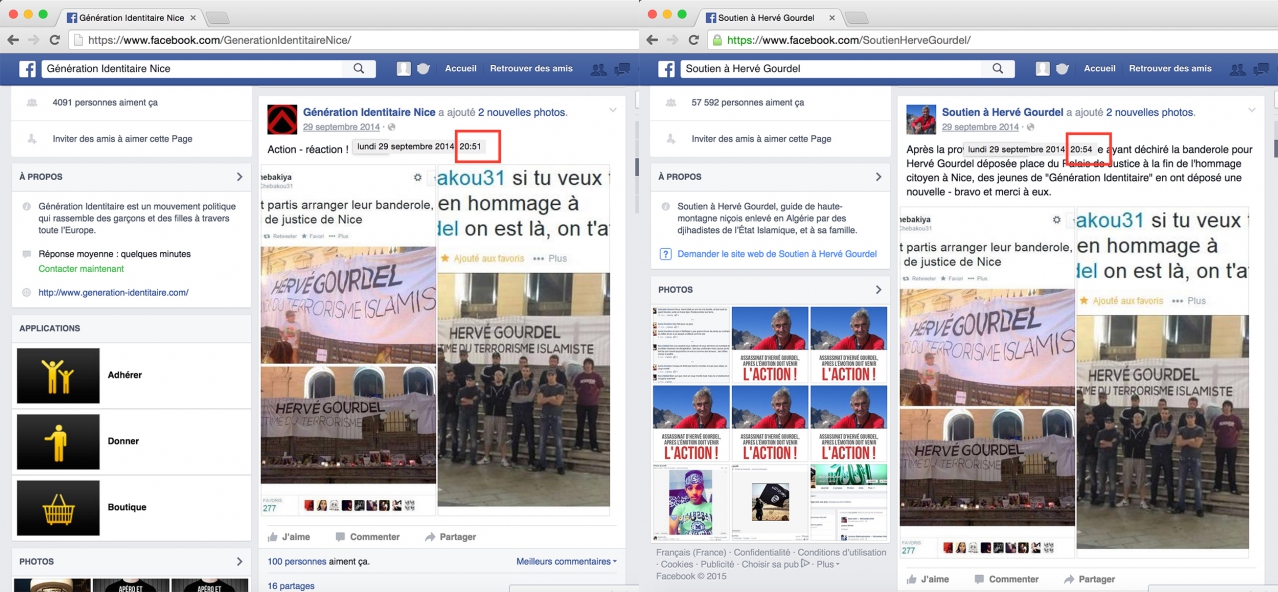Click the right window address bar

993,40
